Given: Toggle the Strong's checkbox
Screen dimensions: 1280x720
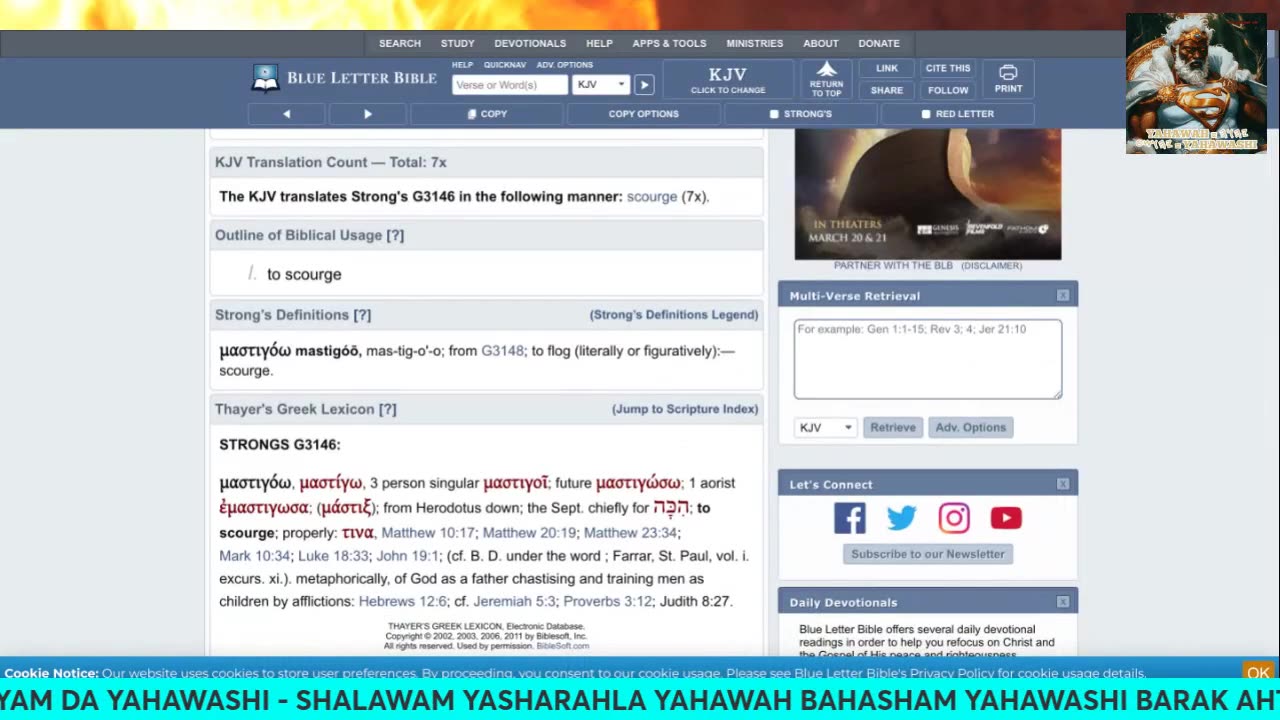Looking at the screenshot, I should (x=774, y=114).
